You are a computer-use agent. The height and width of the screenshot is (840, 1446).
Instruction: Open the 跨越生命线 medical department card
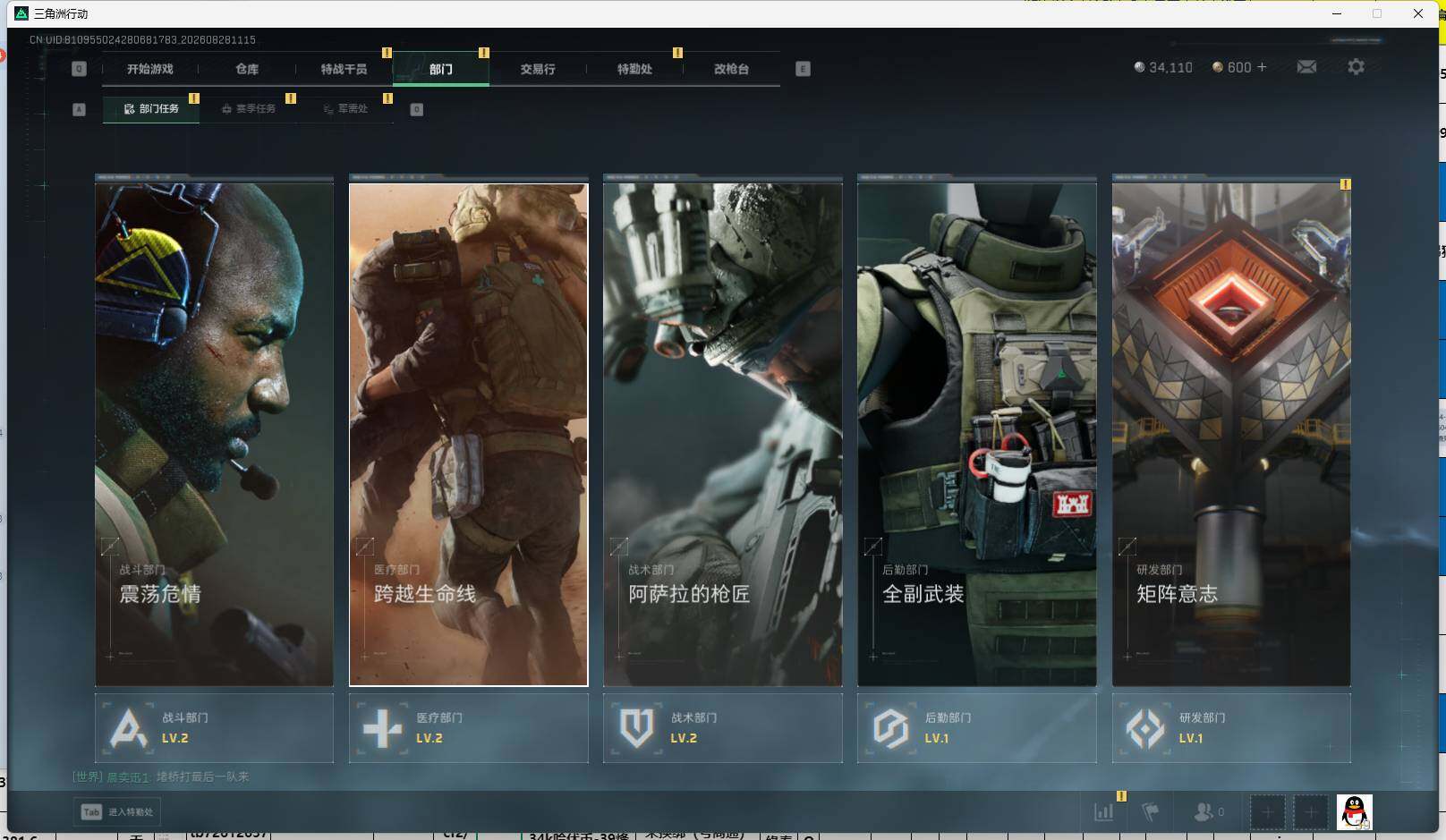pyautogui.click(x=468, y=434)
